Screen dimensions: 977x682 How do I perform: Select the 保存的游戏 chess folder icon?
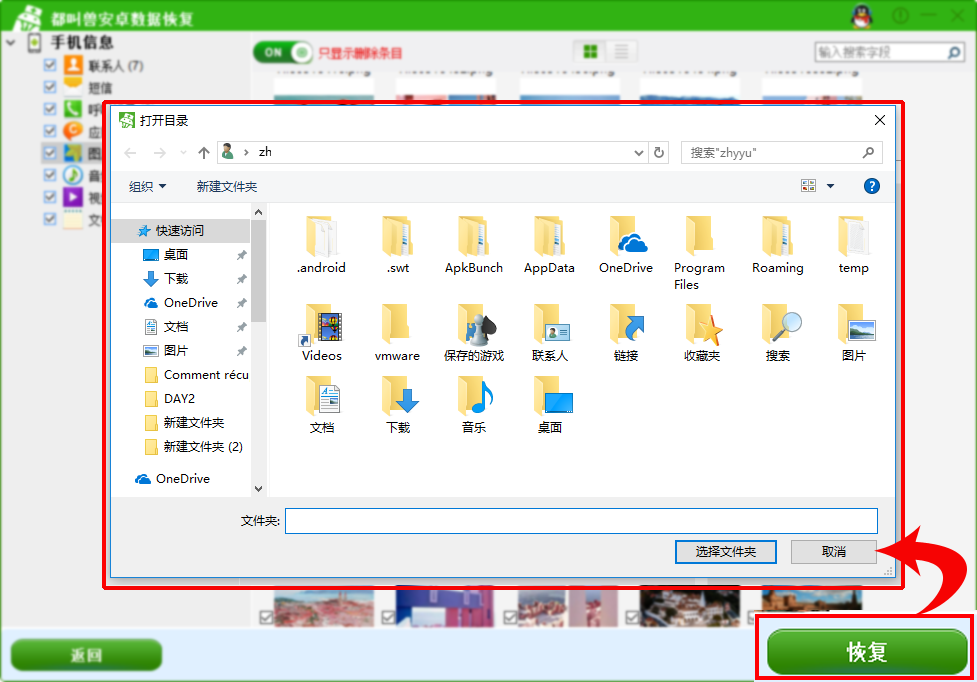pyautogui.click(x=474, y=324)
